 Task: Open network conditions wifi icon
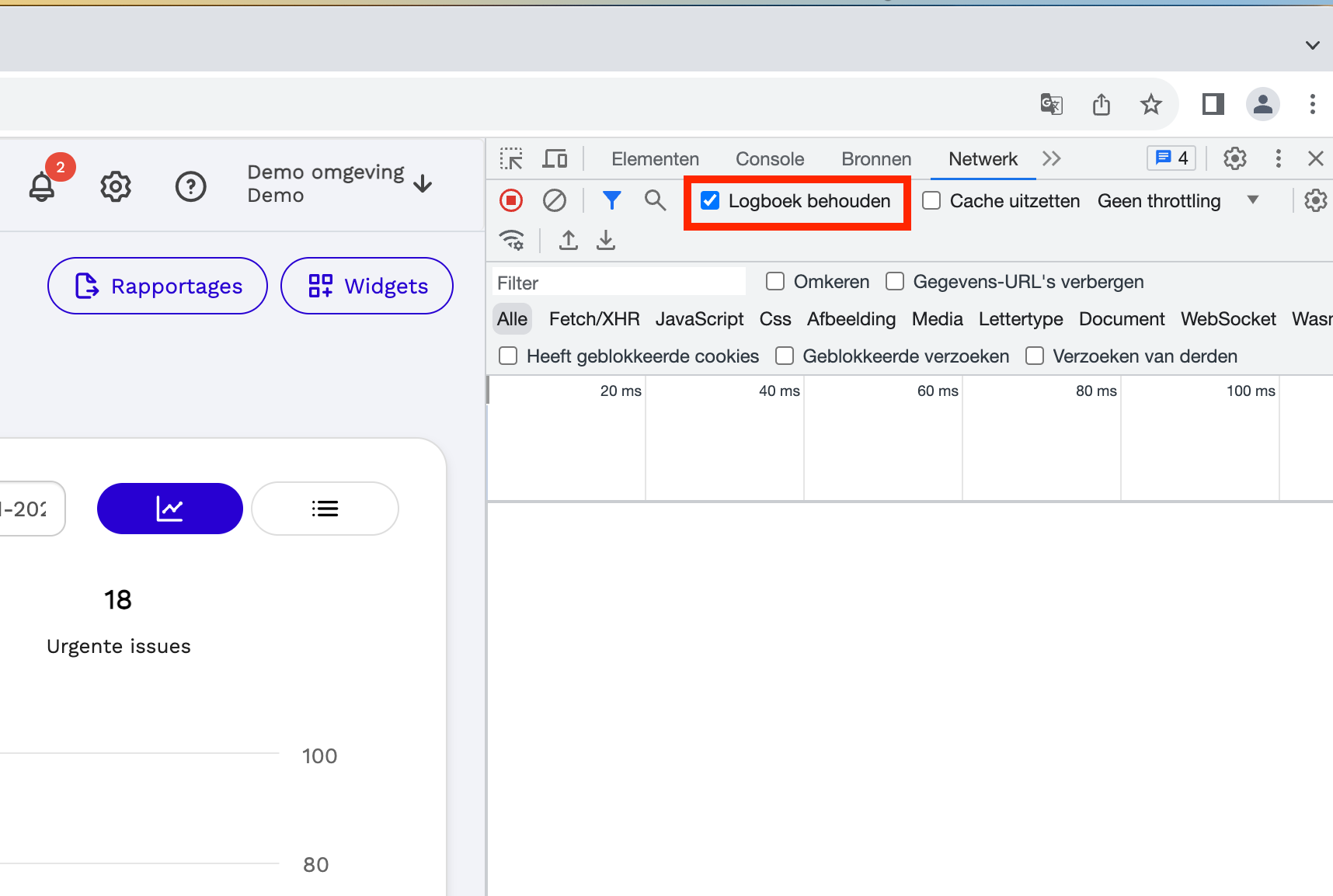512,240
